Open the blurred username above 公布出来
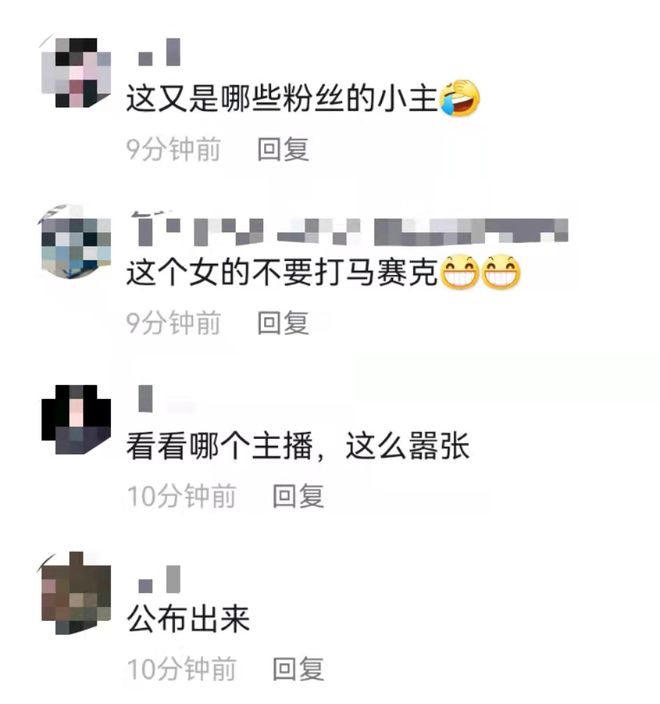 point(159,579)
